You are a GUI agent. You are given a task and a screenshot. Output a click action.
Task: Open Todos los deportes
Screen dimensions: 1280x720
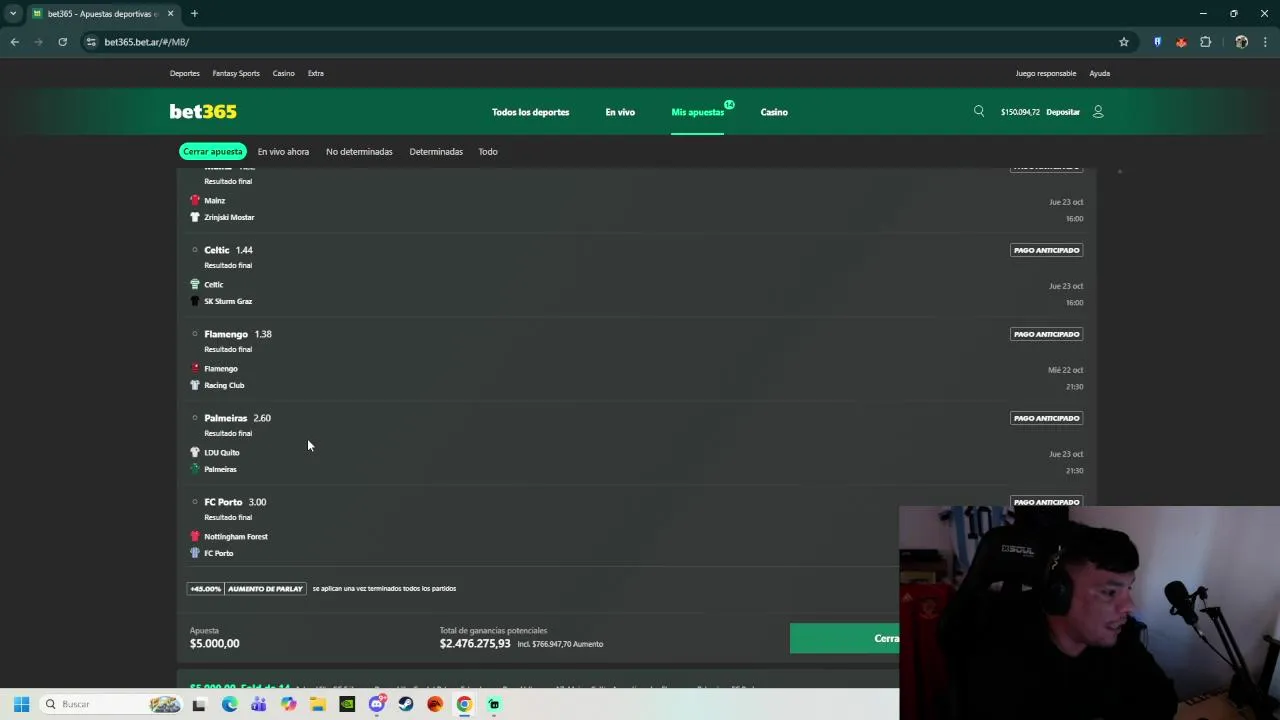point(530,112)
